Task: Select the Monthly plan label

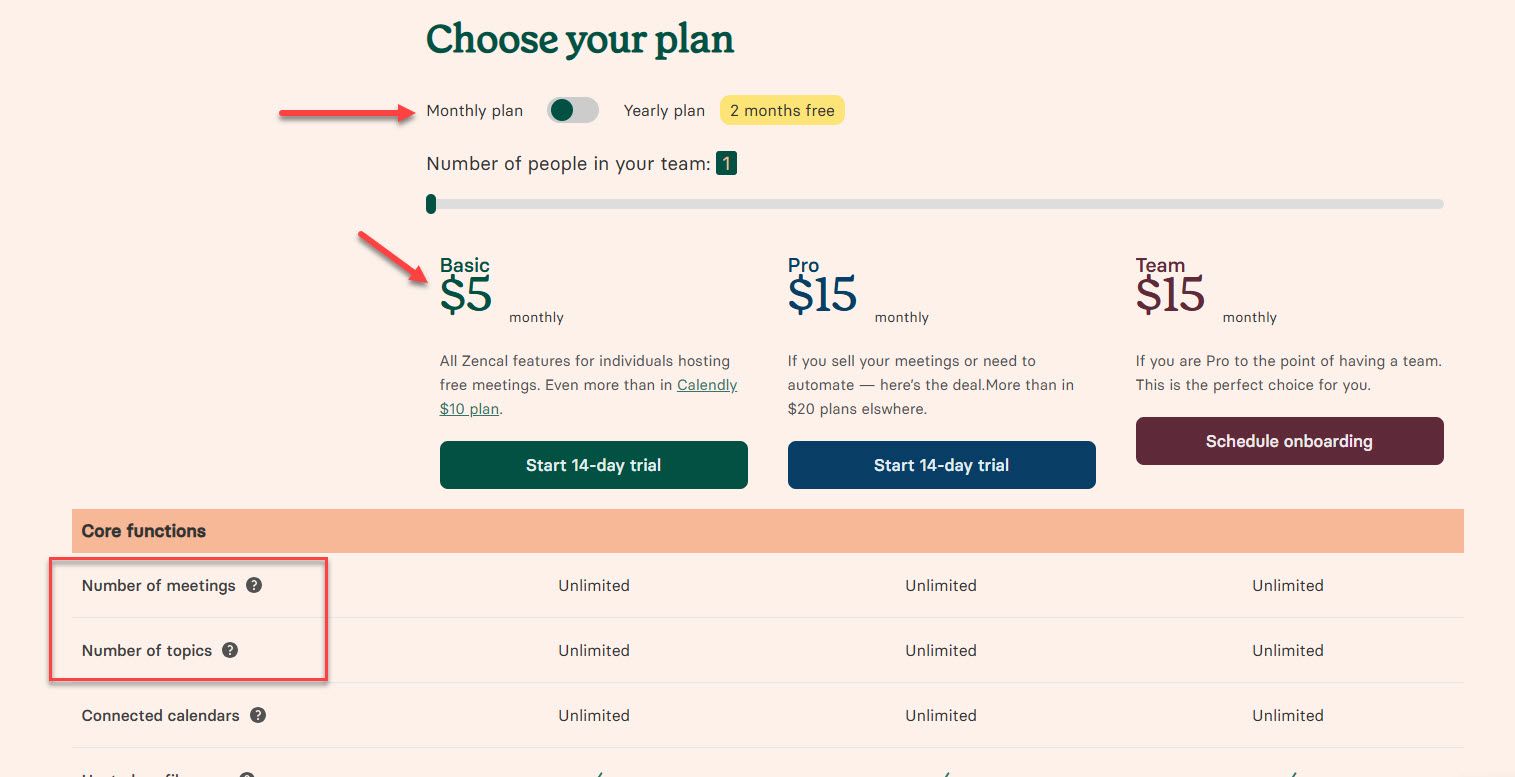Action: (x=475, y=110)
